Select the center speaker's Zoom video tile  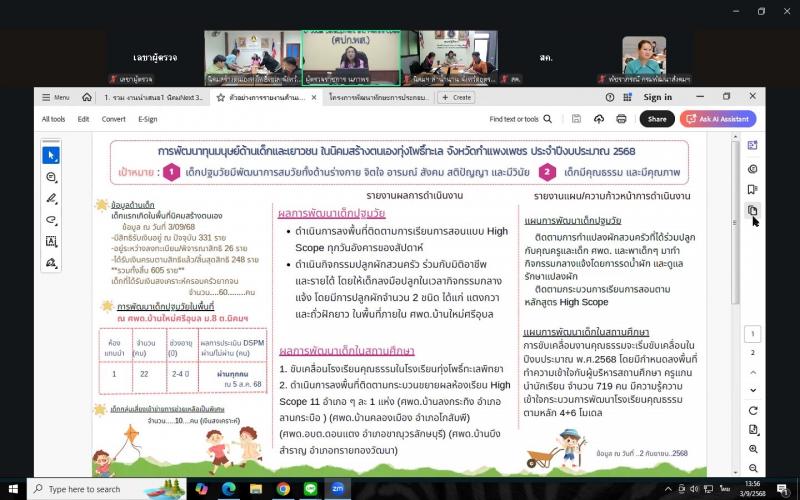coord(351,58)
